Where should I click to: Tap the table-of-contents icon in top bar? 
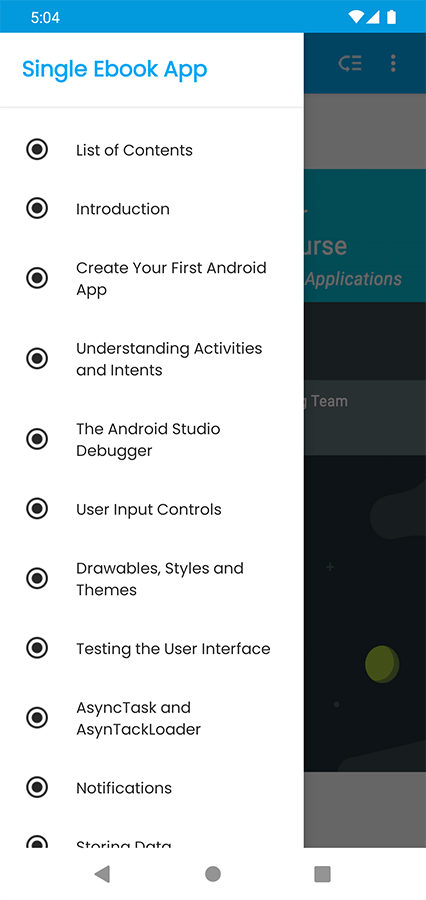350,63
